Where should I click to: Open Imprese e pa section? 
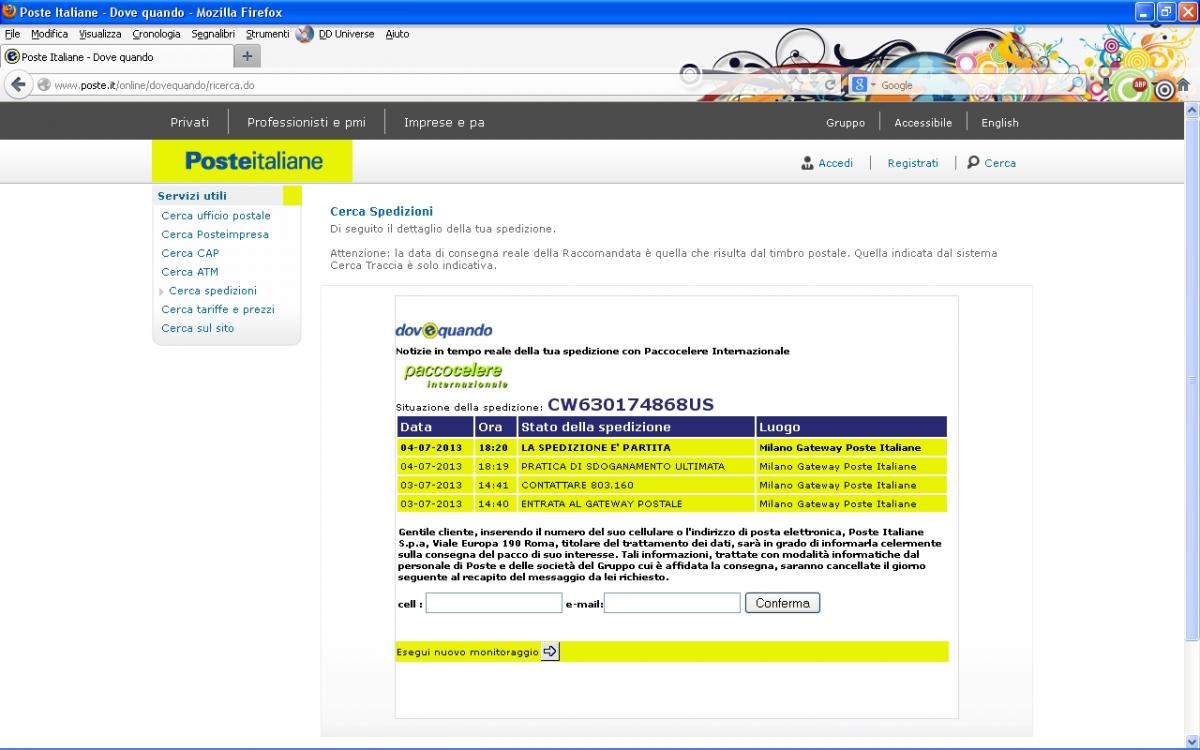pyautogui.click(x=444, y=122)
